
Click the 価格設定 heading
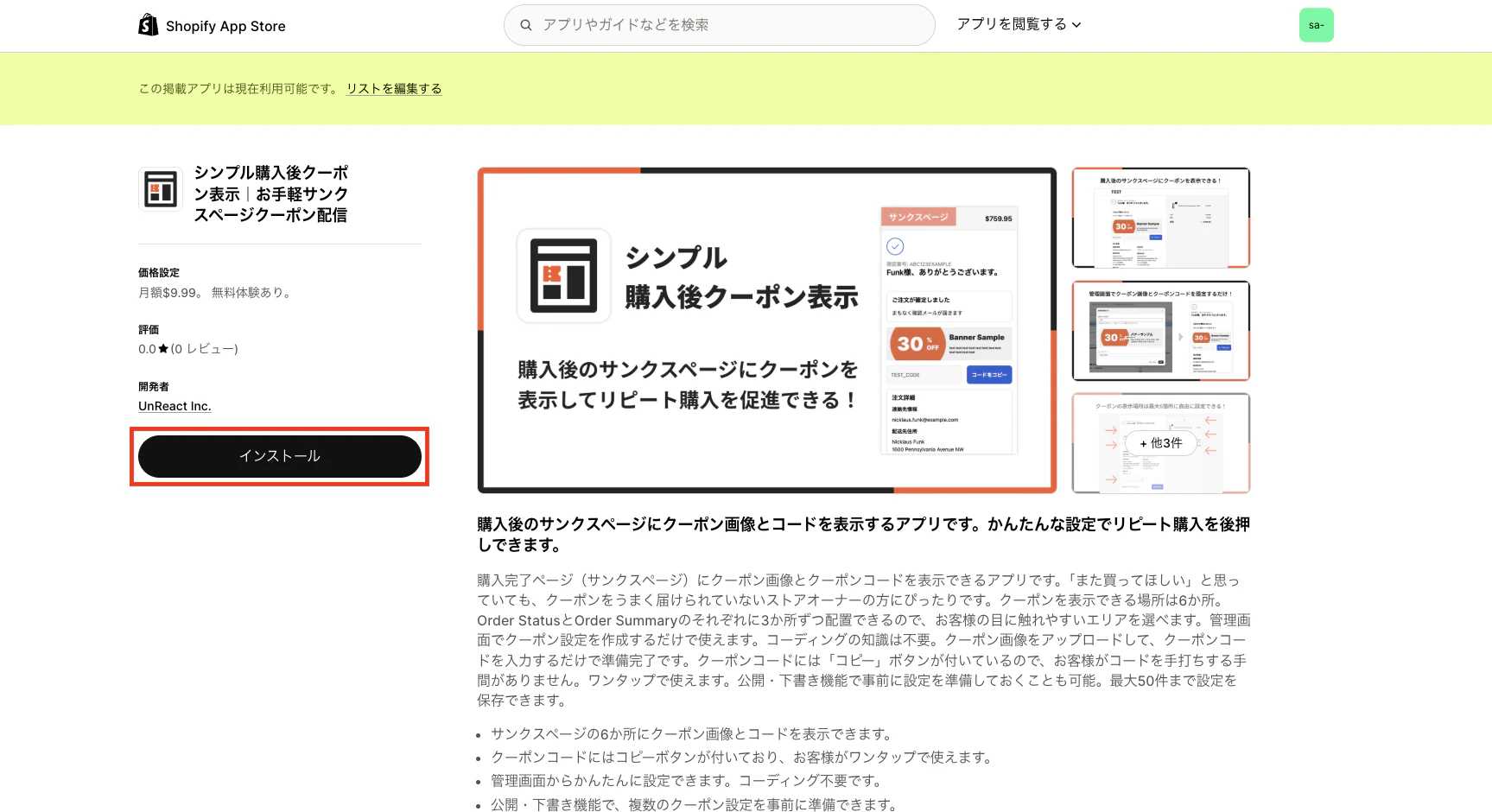pos(159,272)
